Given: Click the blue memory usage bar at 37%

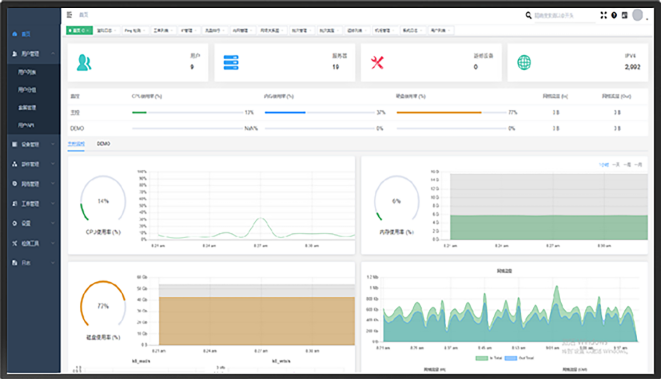Looking at the screenshot, I should (x=285, y=113).
